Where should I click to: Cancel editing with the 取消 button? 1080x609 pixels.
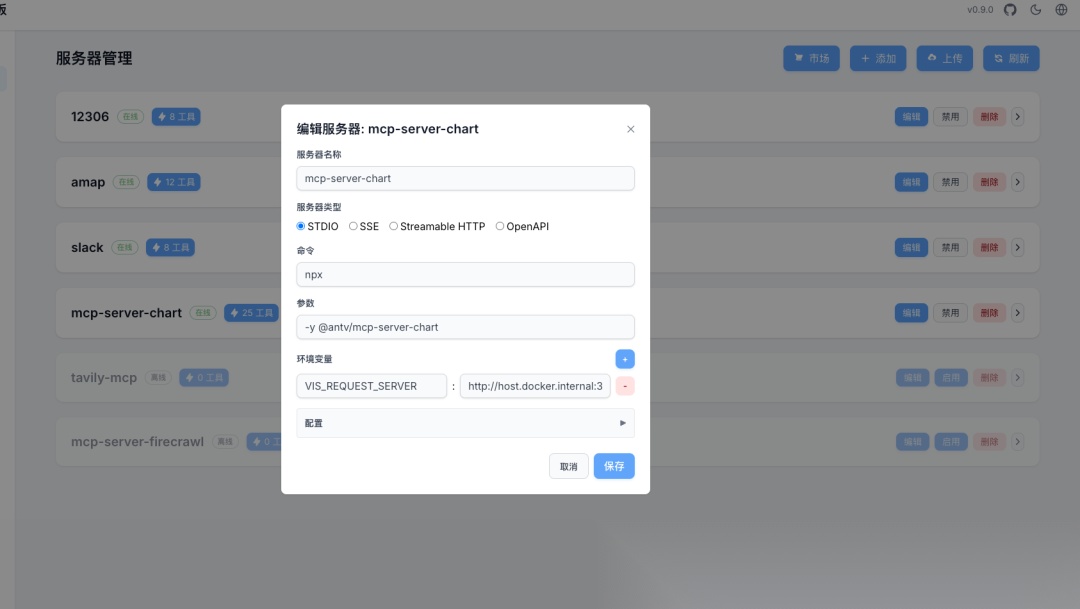click(568, 465)
